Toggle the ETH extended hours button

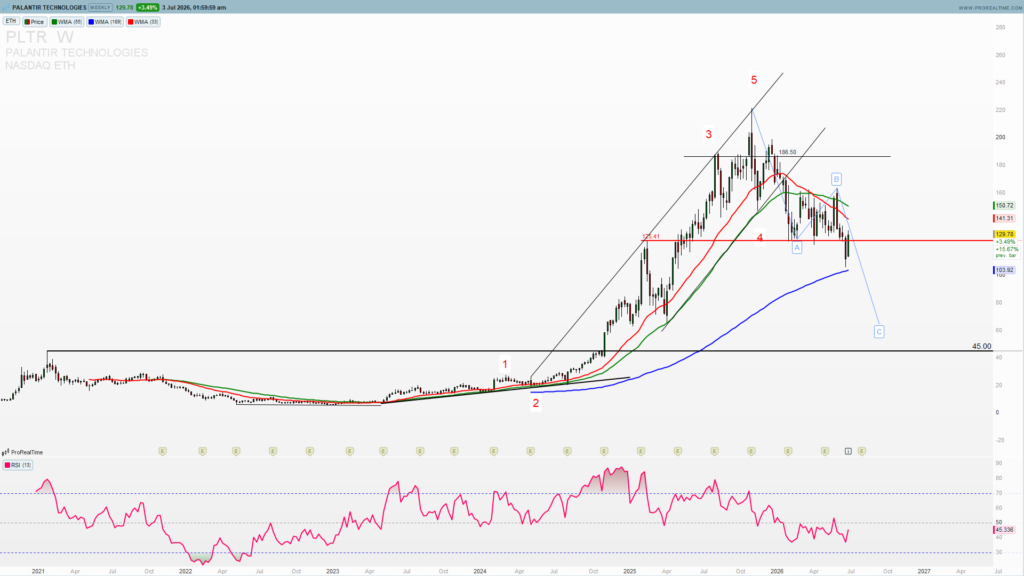11,22
